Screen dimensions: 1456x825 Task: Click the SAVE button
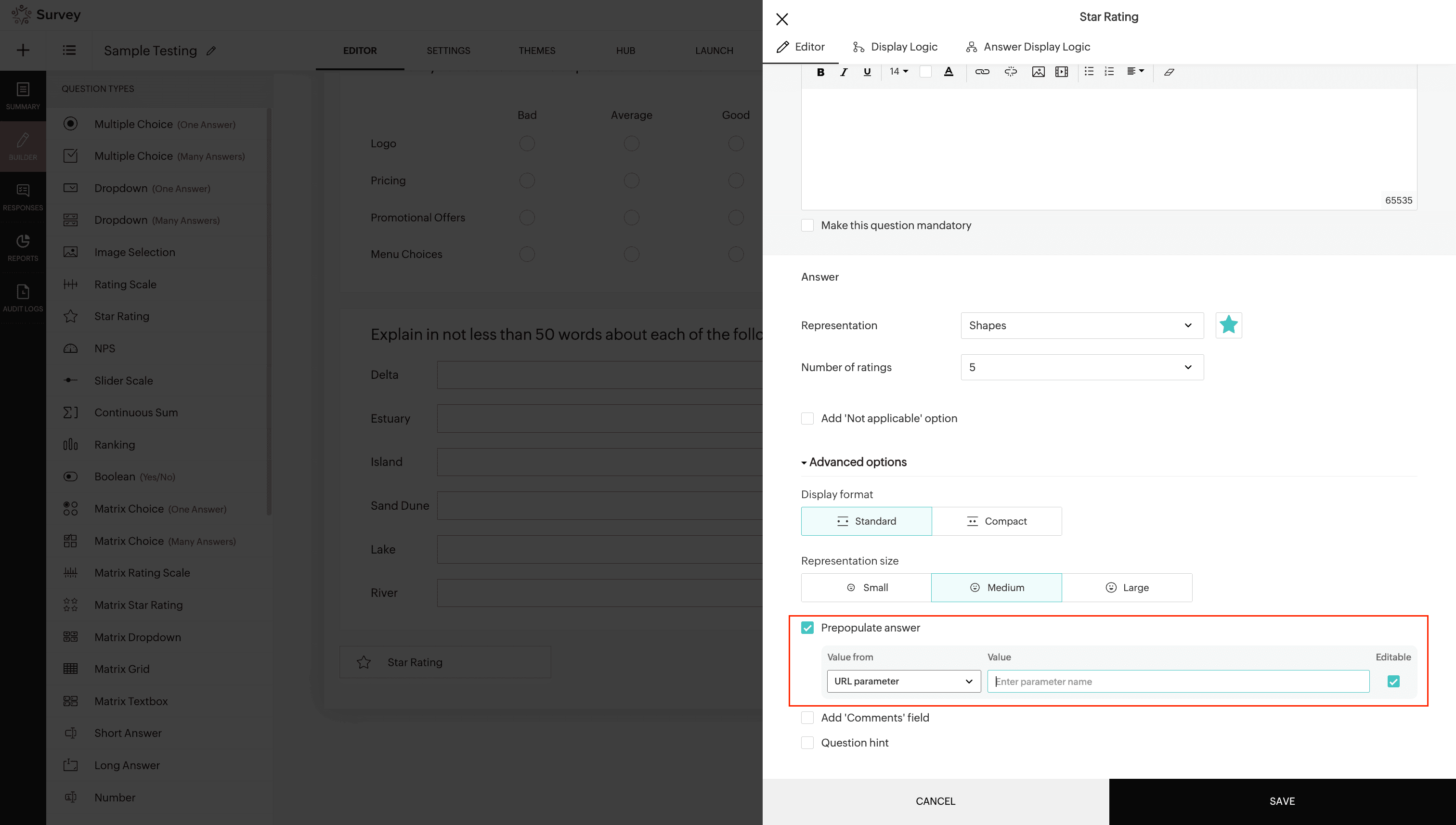(x=1281, y=801)
